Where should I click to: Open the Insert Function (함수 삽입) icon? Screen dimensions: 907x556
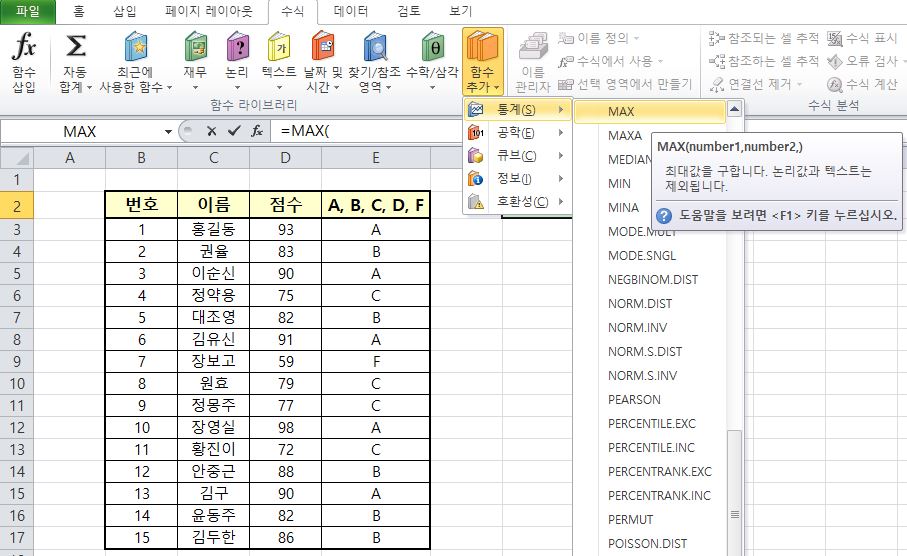24,61
